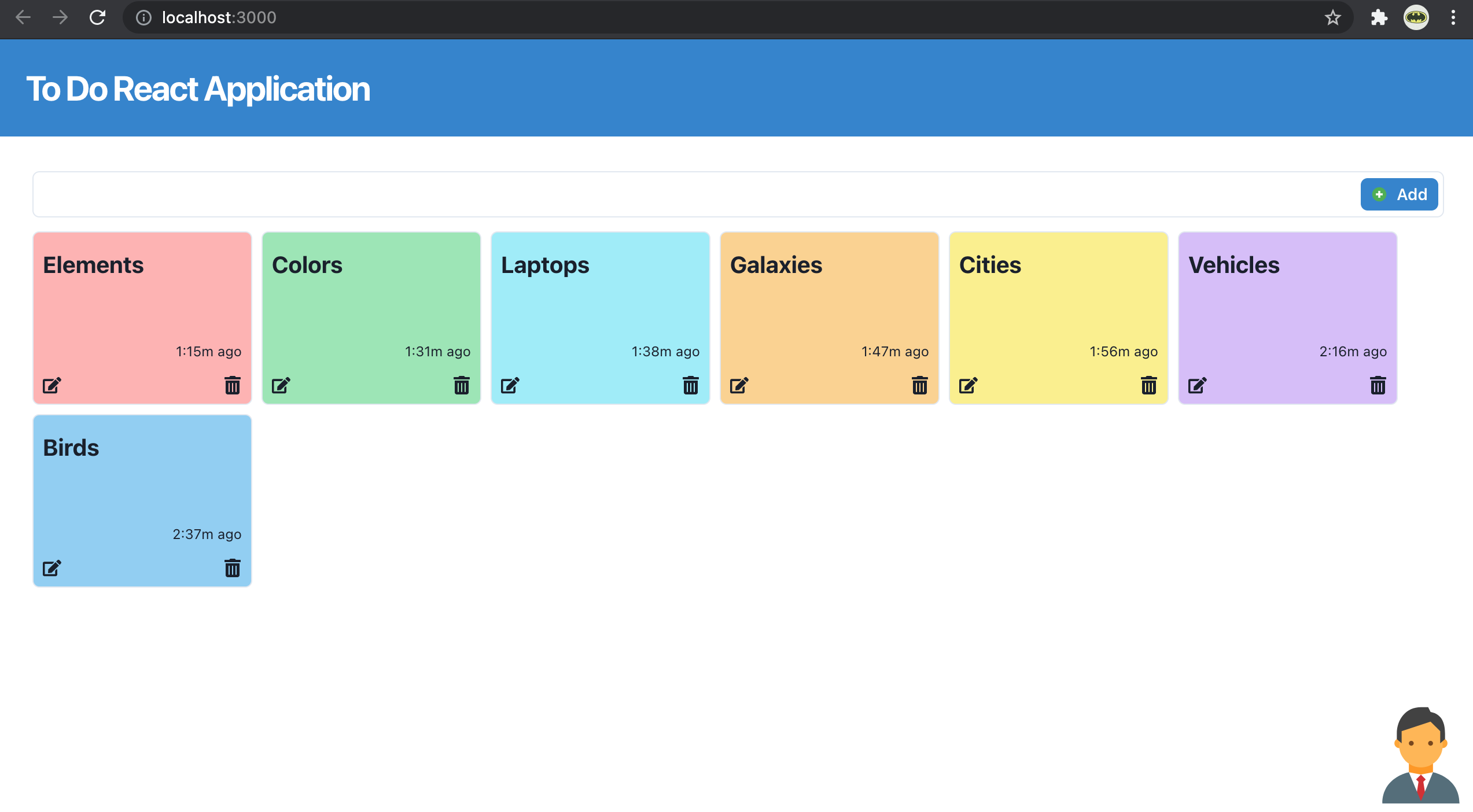Remove the Laptops card via trash icon
The width and height of the screenshot is (1473, 812).
click(690, 385)
